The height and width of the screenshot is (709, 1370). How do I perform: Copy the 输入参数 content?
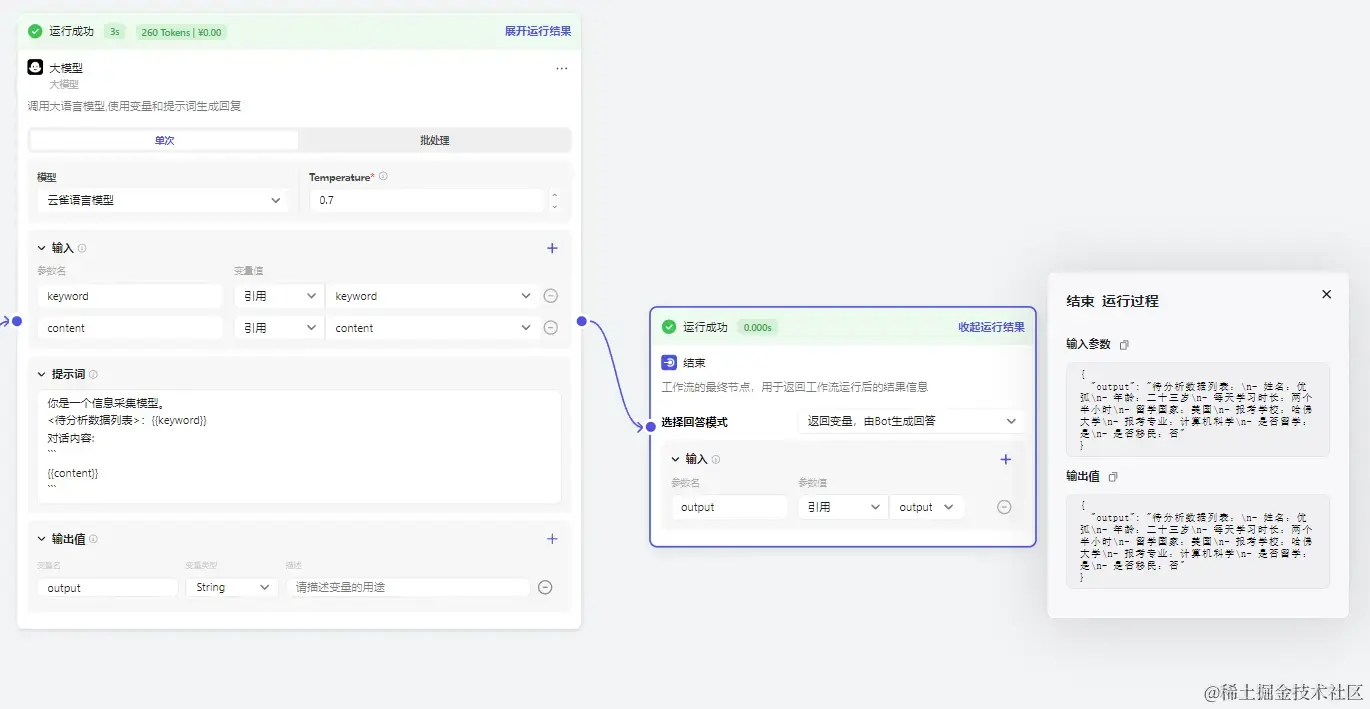point(1124,345)
